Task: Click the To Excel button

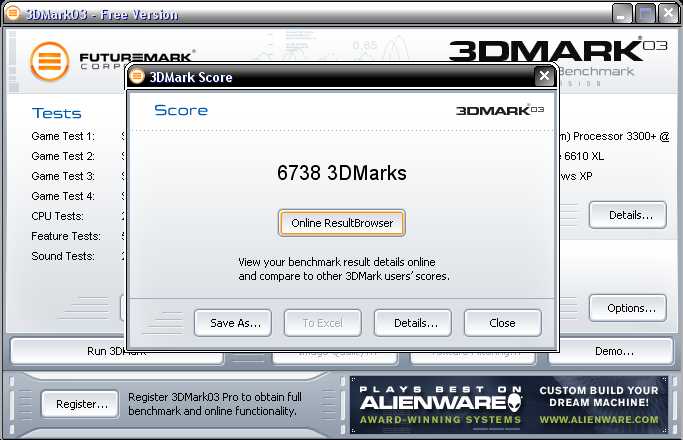Action: pos(323,323)
